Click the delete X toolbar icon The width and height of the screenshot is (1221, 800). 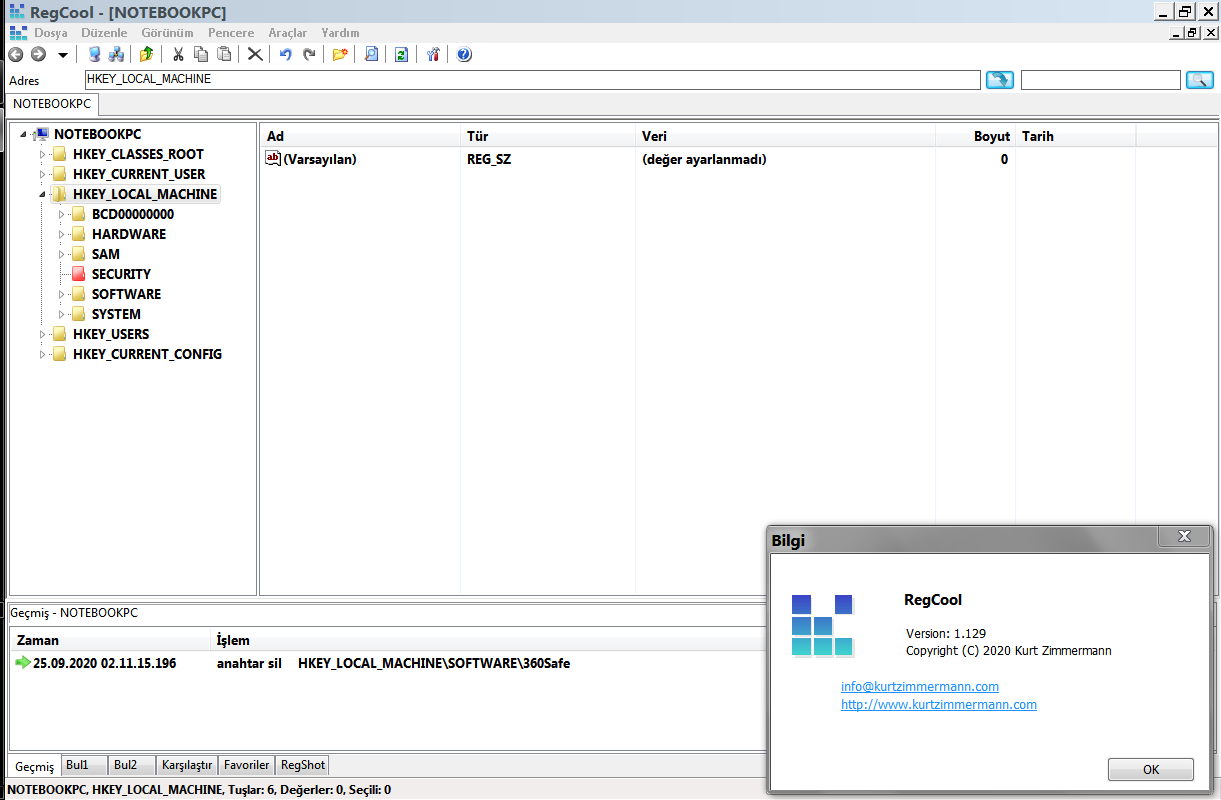255,55
